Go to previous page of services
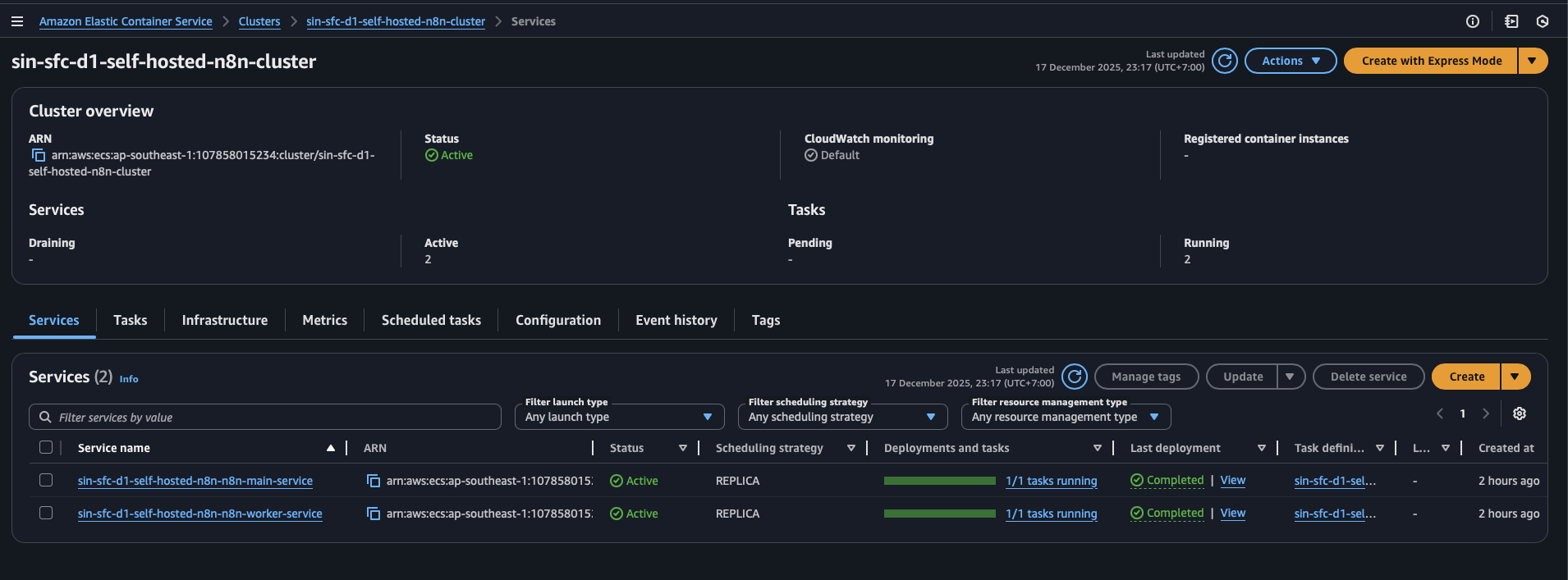Image resolution: width=1568 pixels, height=580 pixels. (1440, 413)
